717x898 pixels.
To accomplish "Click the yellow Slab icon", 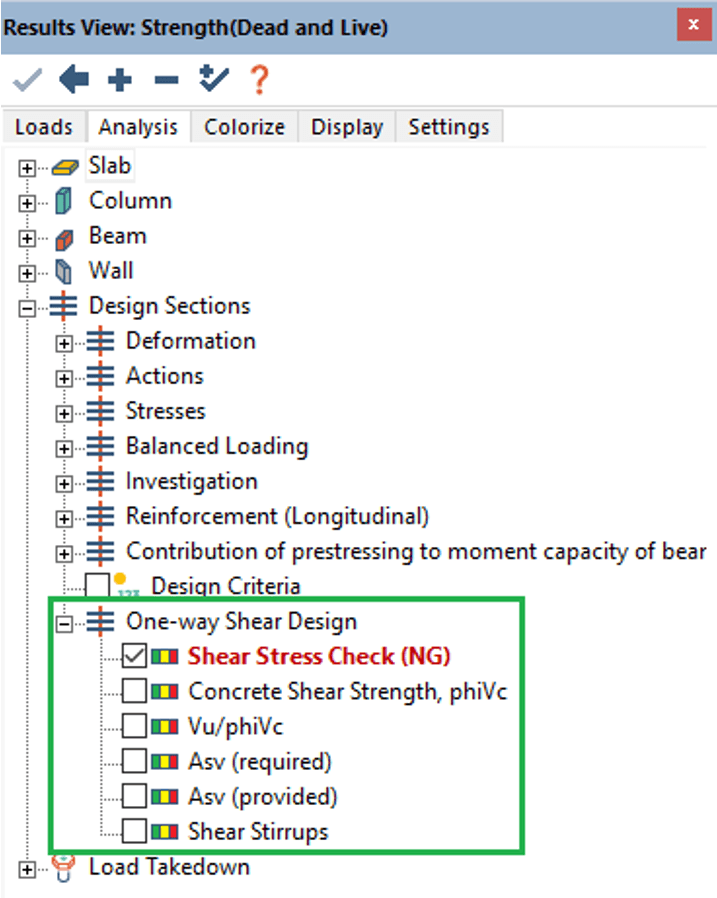I will (64, 167).
